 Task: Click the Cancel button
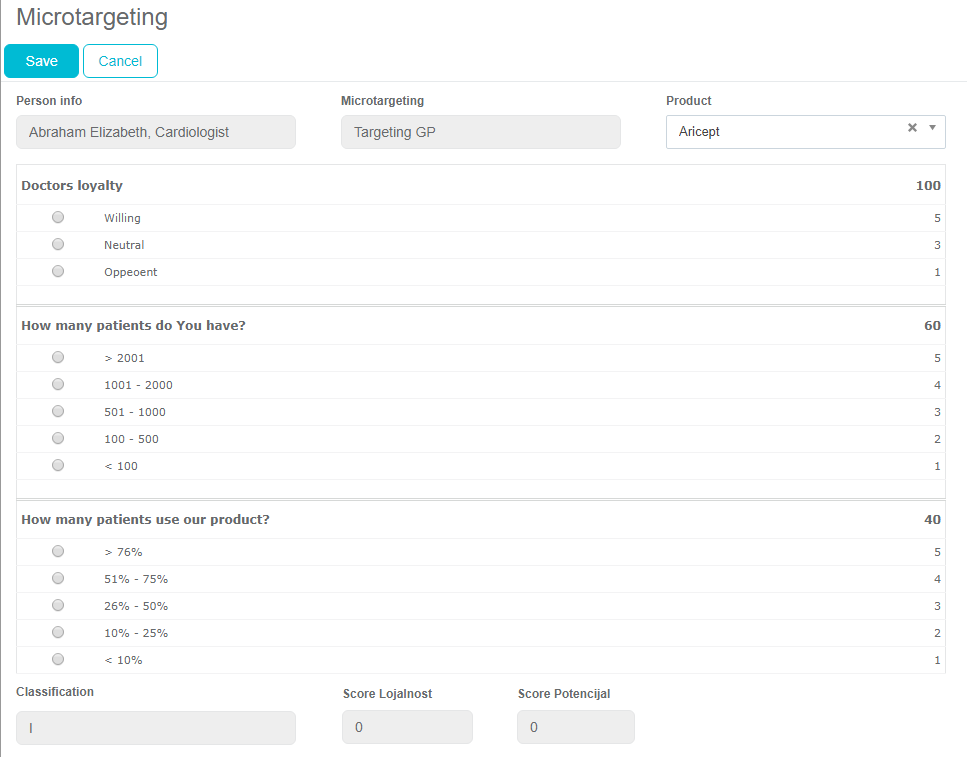point(120,61)
